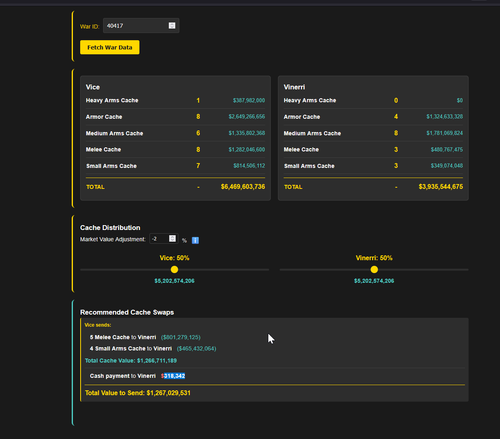Click the ($801,279,125) melee swap value
The width and height of the screenshot is (500, 439).
point(181,337)
